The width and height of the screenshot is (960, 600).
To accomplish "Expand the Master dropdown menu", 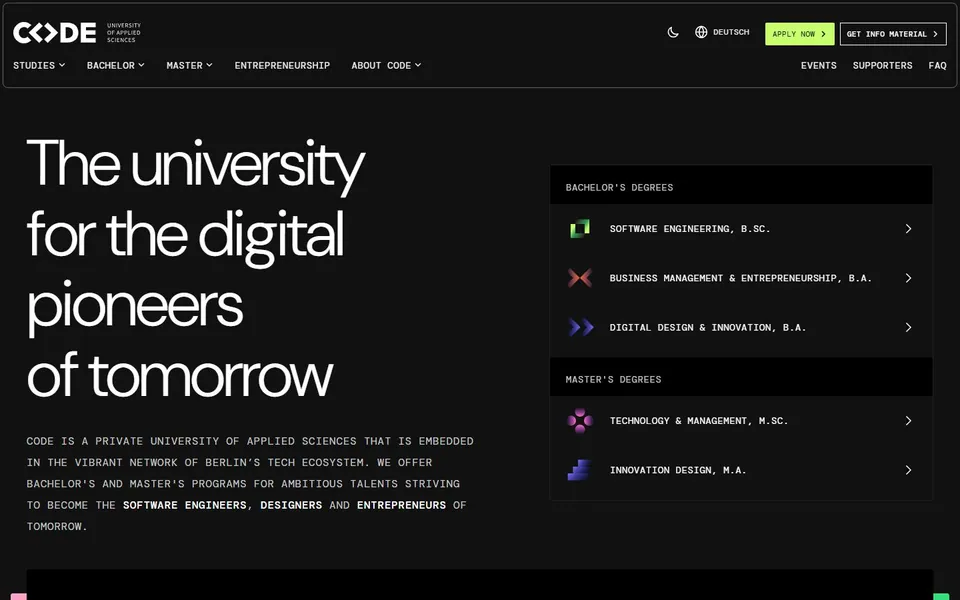I will [x=189, y=65].
